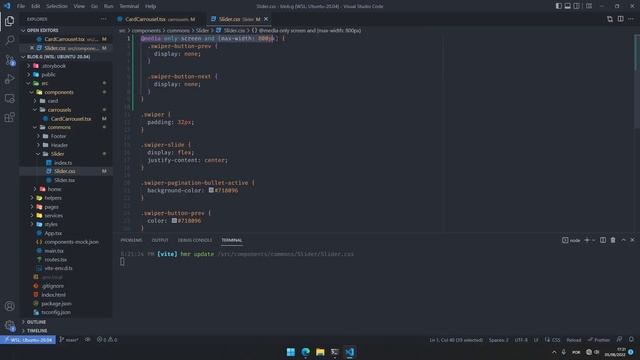Open package.json in the file tree
640x360 pixels.
(x=56, y=304)
